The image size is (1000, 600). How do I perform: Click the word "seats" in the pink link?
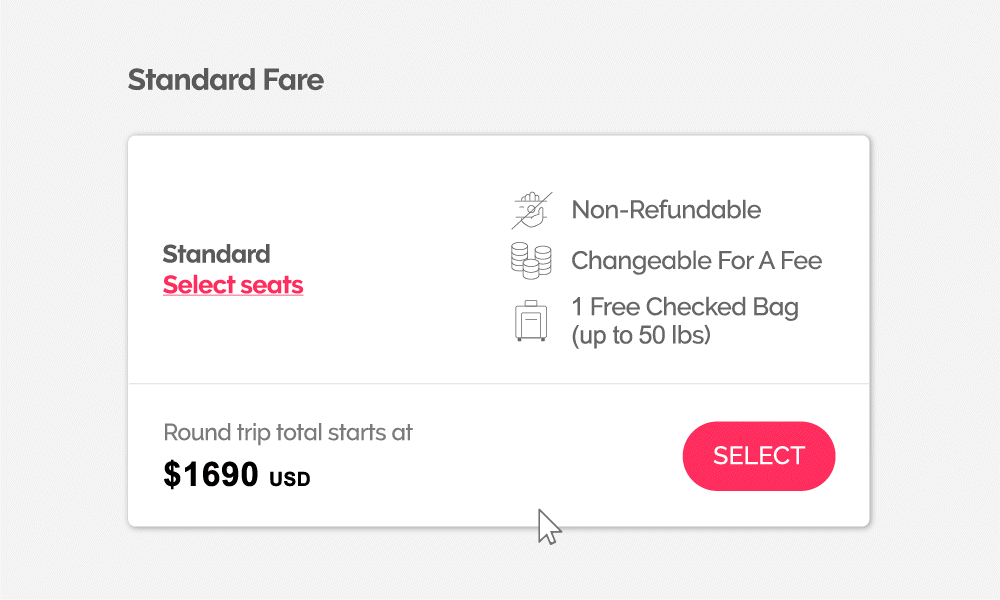pyautogui.click(x=270, y=285)
